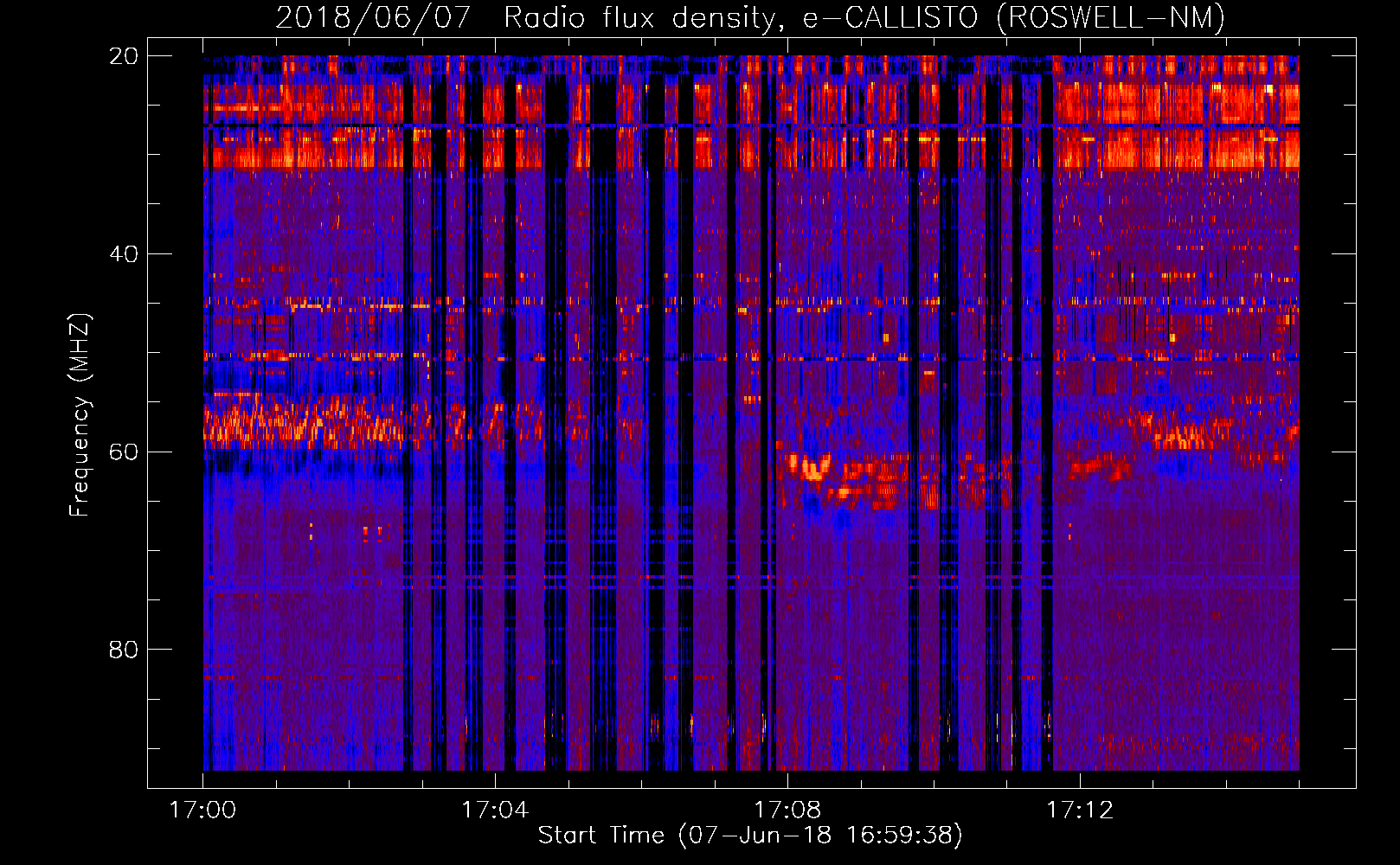Viewport: 1400px width, 865px height.
Task: Click the frequency tick label '20'
Action: click(x=123, y=56)
